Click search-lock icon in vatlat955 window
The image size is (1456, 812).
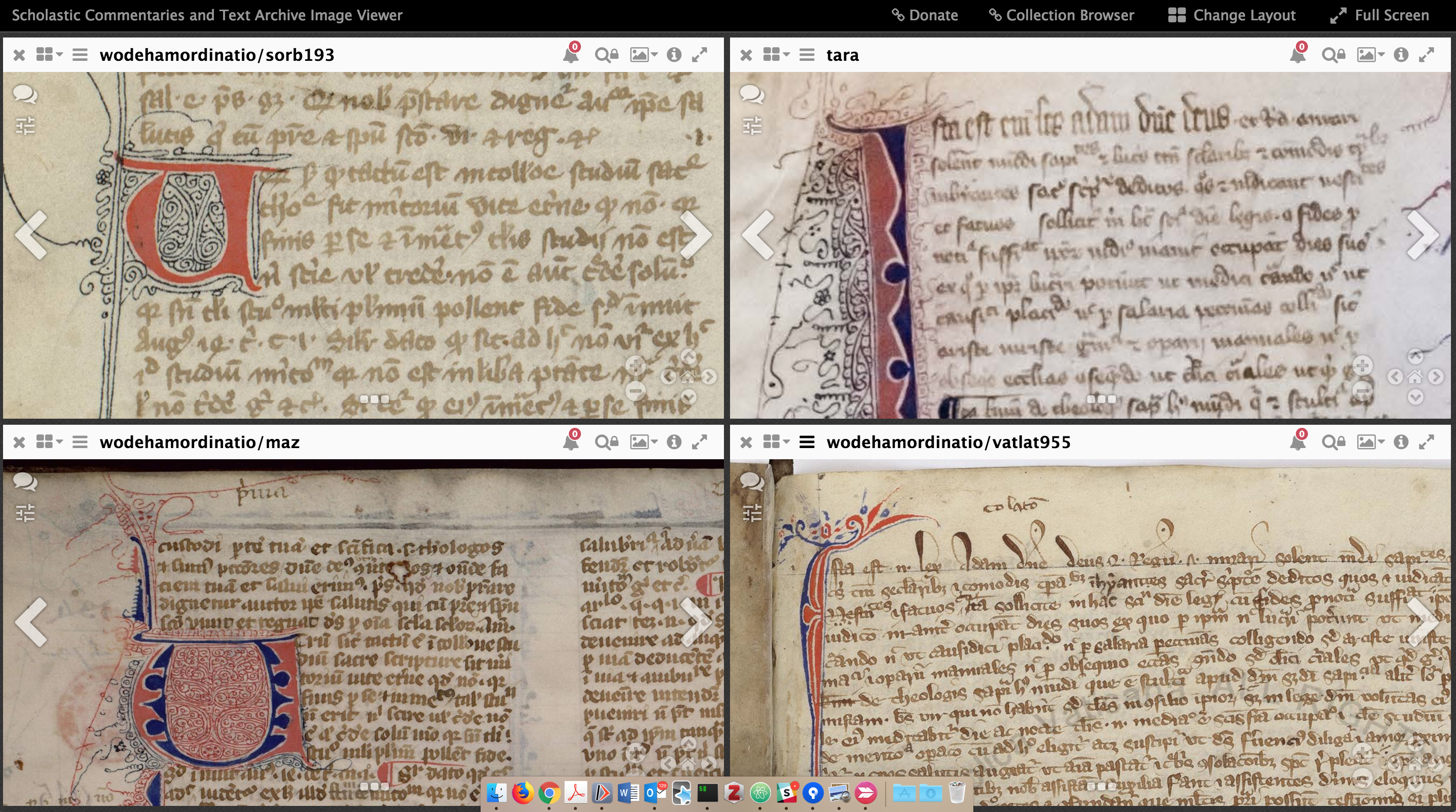coord(1333,442)
